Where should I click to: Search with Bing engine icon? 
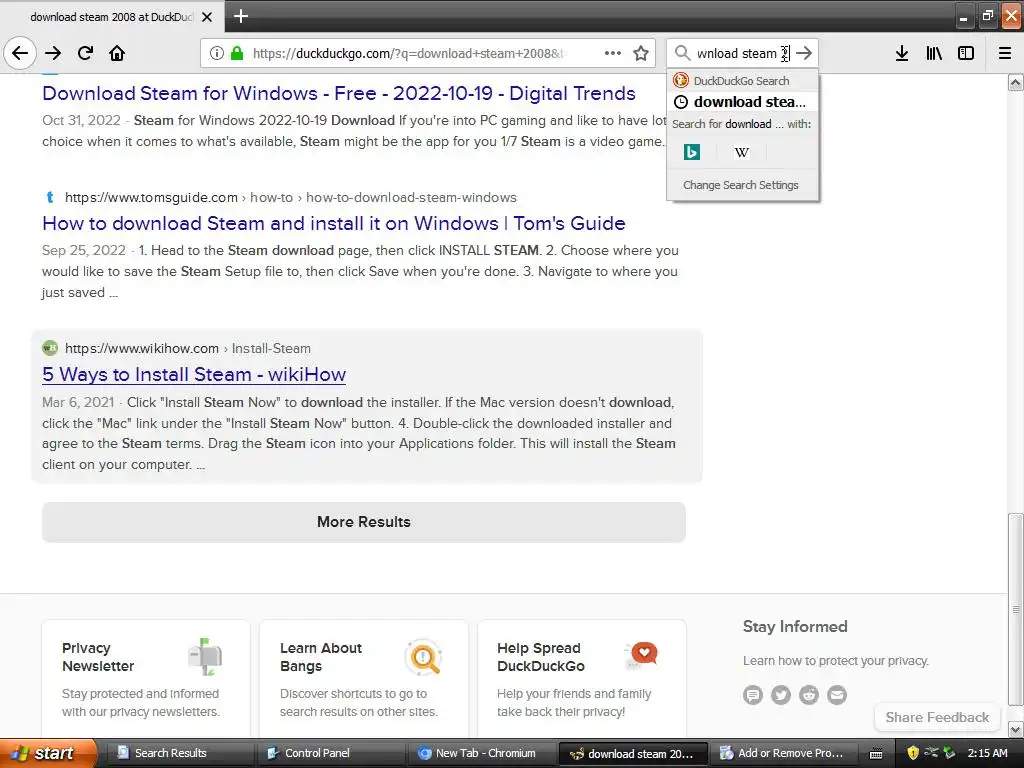(x=692, y=152)
